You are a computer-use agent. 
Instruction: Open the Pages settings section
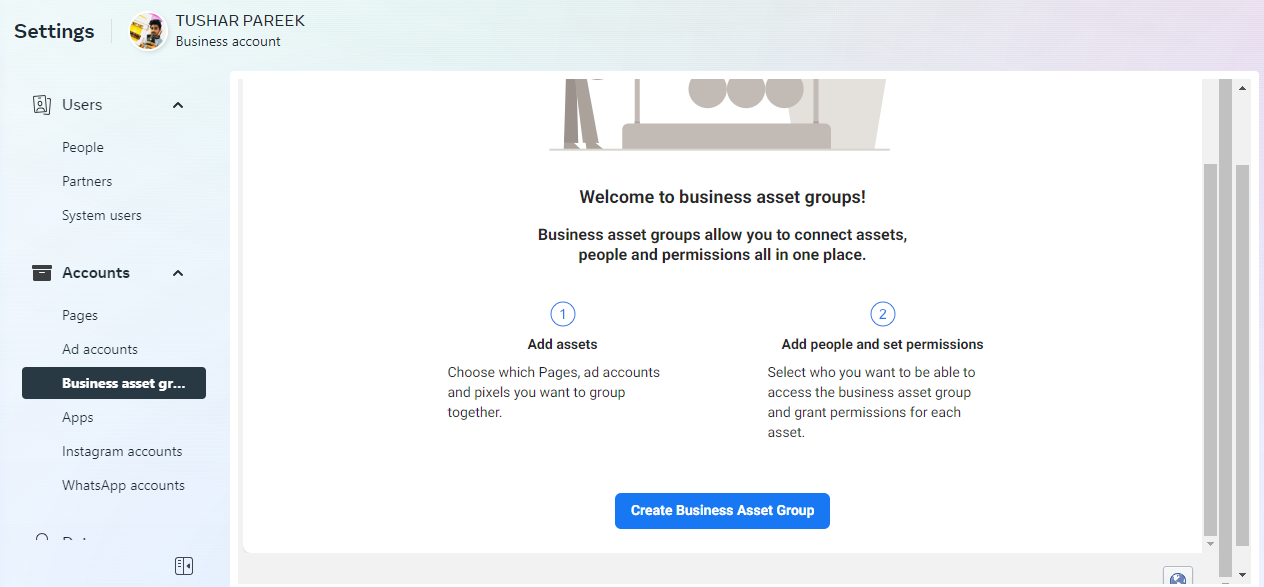(x=80, y=315)
